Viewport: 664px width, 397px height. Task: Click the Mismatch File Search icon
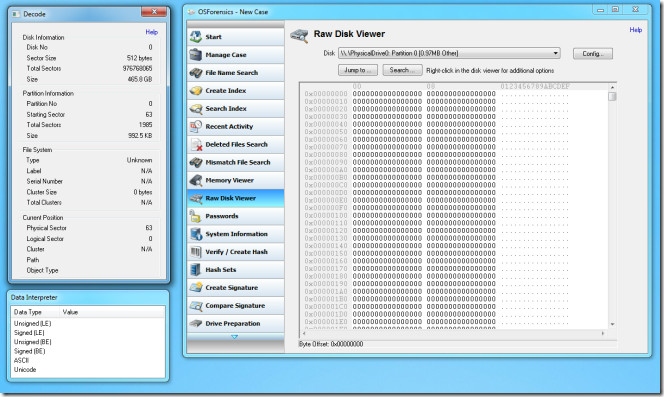pos(196,162)
